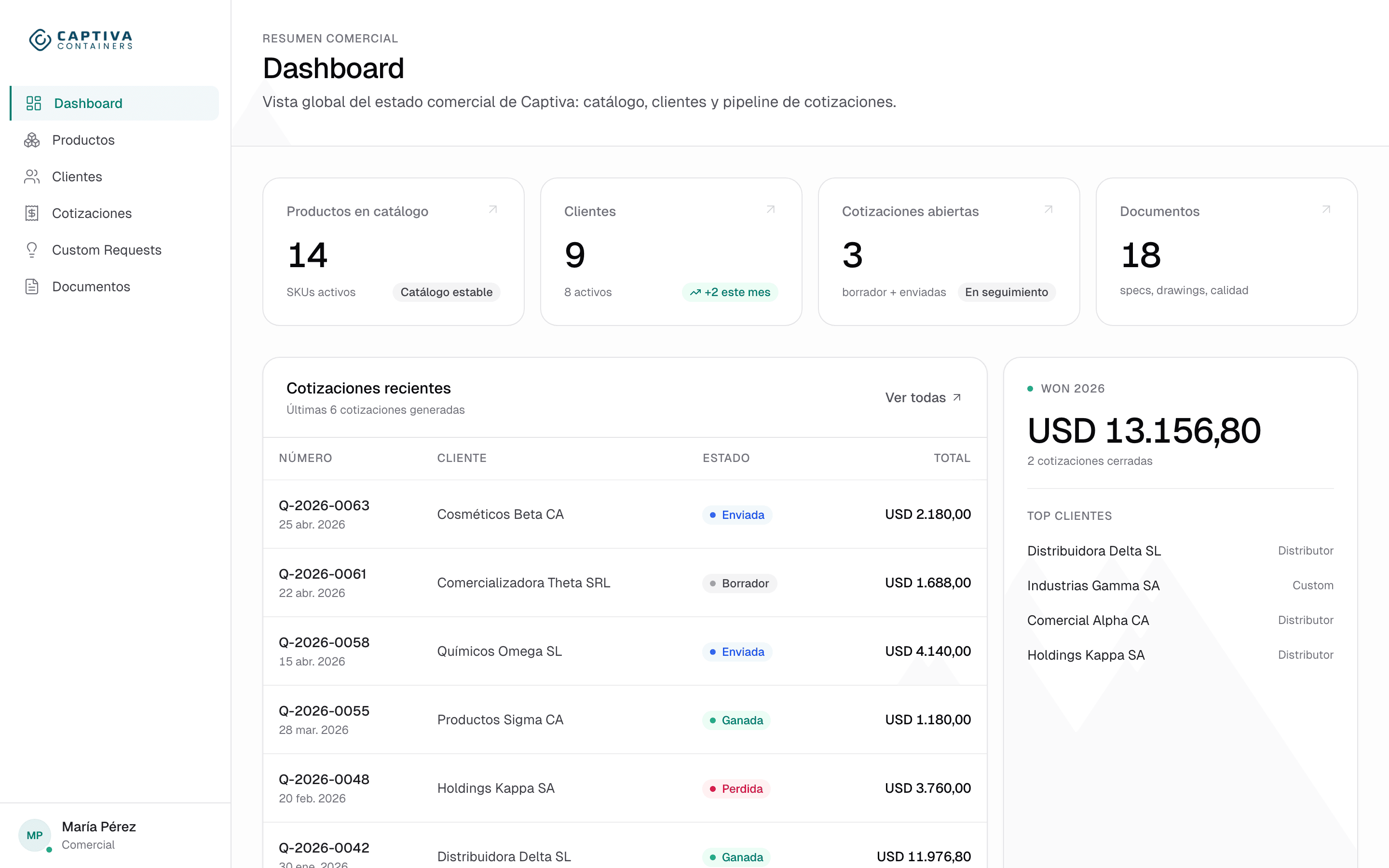Image resolution: width=1389 pixels, height=868 pixels.
Task: Click the Documentos file icon
Action: tap(32, 286)
